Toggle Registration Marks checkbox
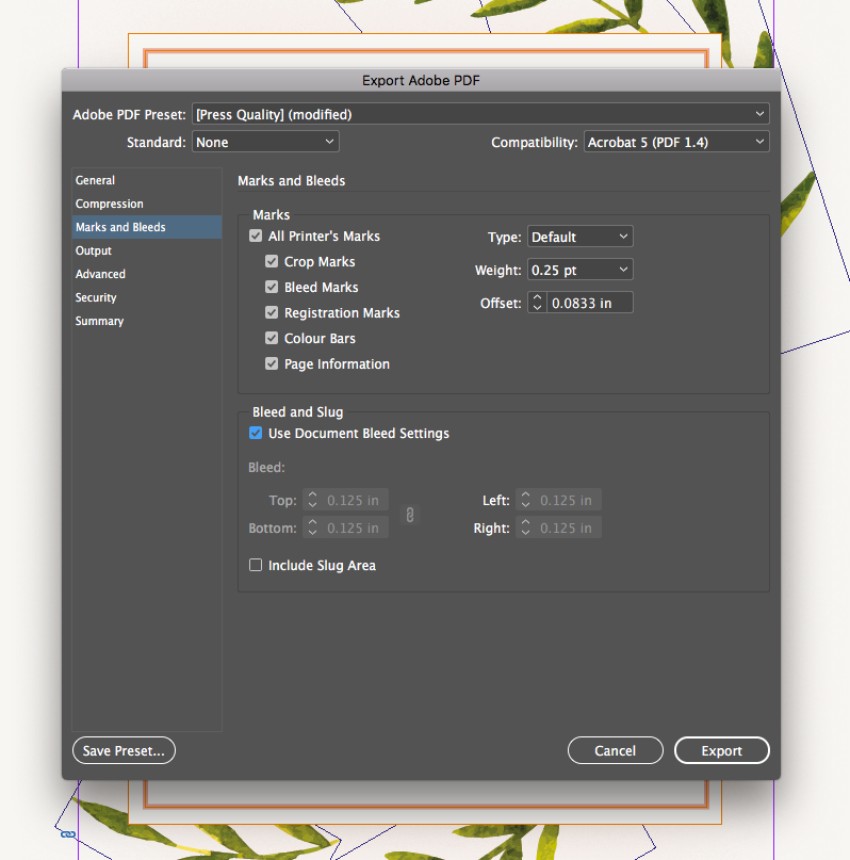 tap(272, 313)
